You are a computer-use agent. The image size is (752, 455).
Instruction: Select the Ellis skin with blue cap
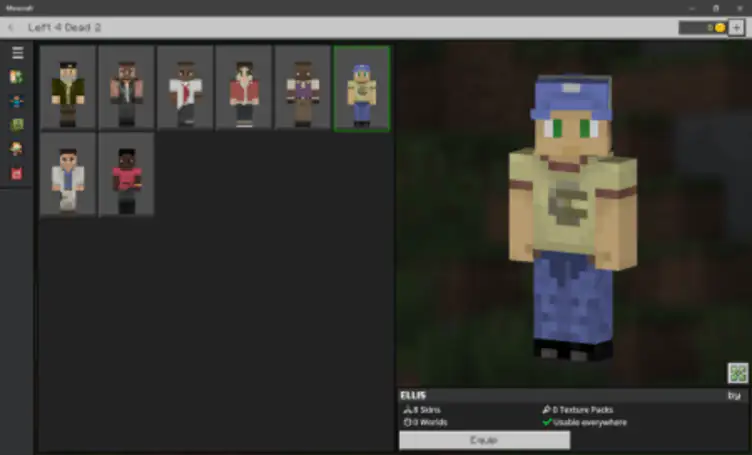coord(362,88)
